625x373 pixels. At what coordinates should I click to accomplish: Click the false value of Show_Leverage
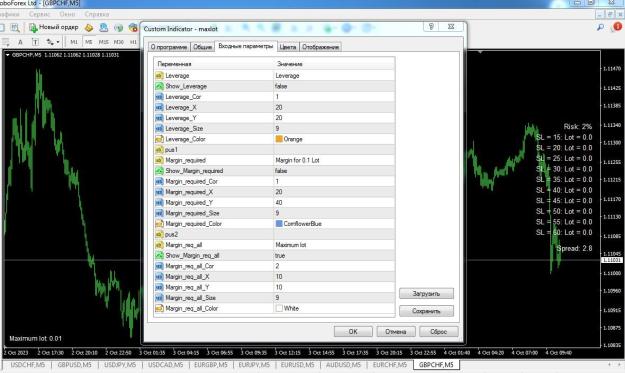[281, 86]
